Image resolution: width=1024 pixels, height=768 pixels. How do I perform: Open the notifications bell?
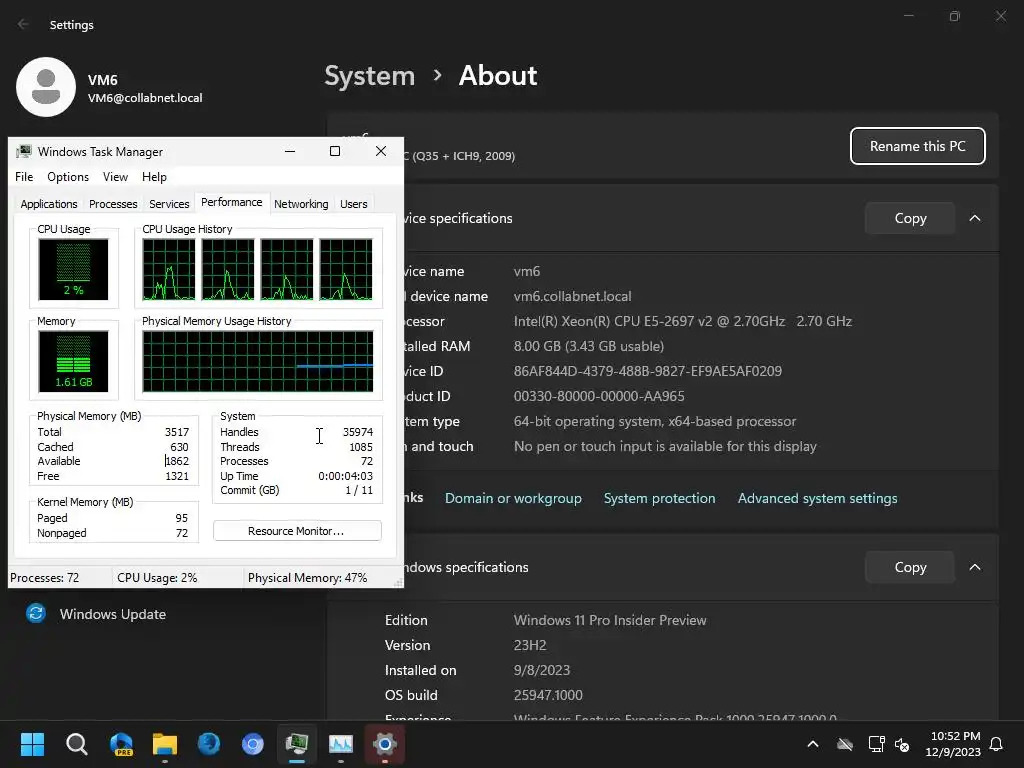(997, 744)
